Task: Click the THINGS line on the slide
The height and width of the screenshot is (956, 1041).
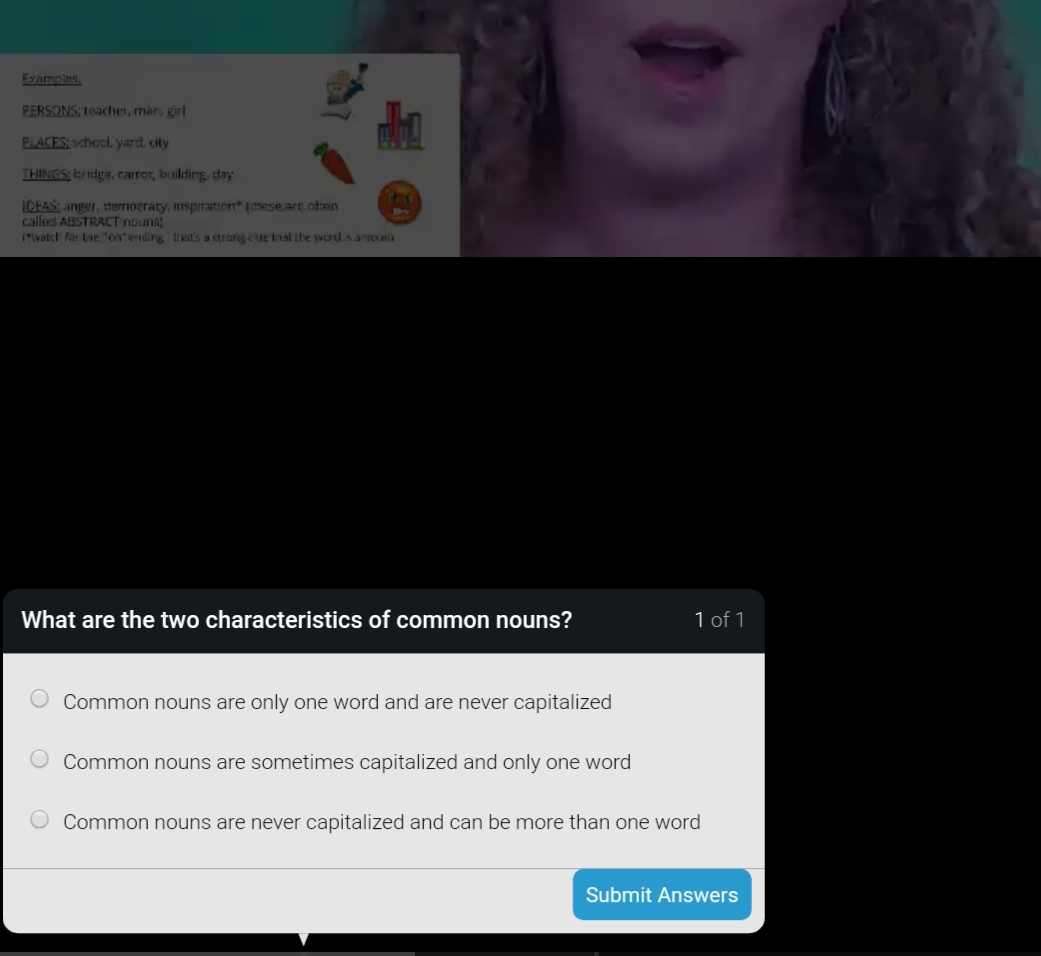Action: click(127, 174)
